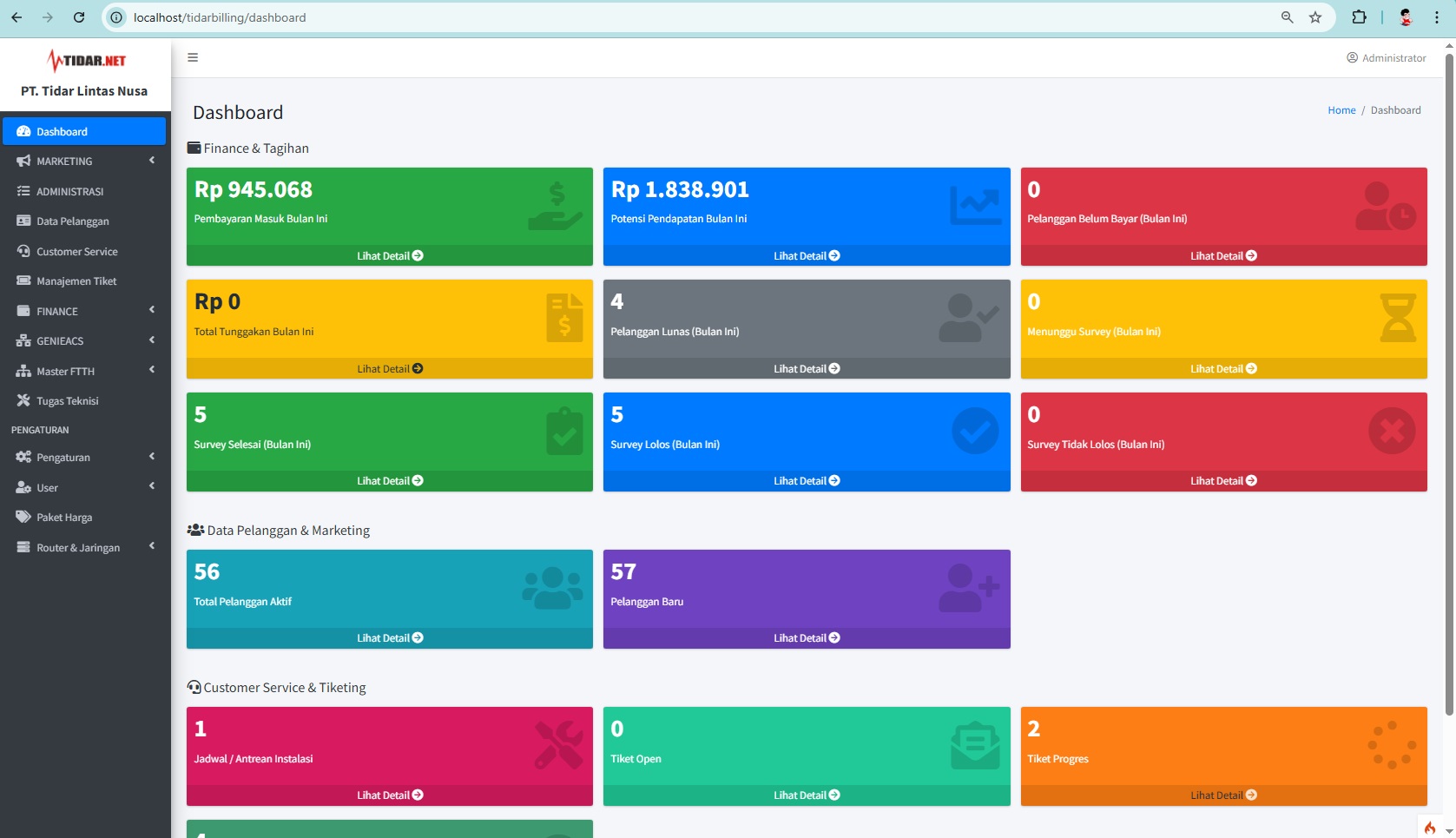The width and height of the screenshot is (1456, 838).
Task: Expand the MARKETING submenu arrow
Action: click(x=152, y=161)
